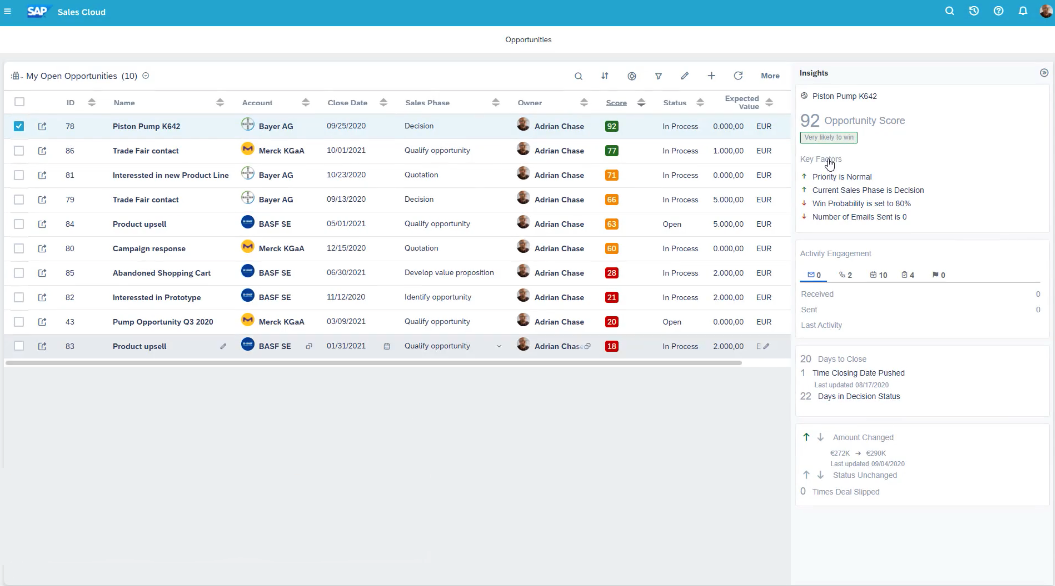The height and width of the screenshot is (586, 1055).
Task: Sort by the Sales Phase column arrows
Action: (x=495, y=102)
